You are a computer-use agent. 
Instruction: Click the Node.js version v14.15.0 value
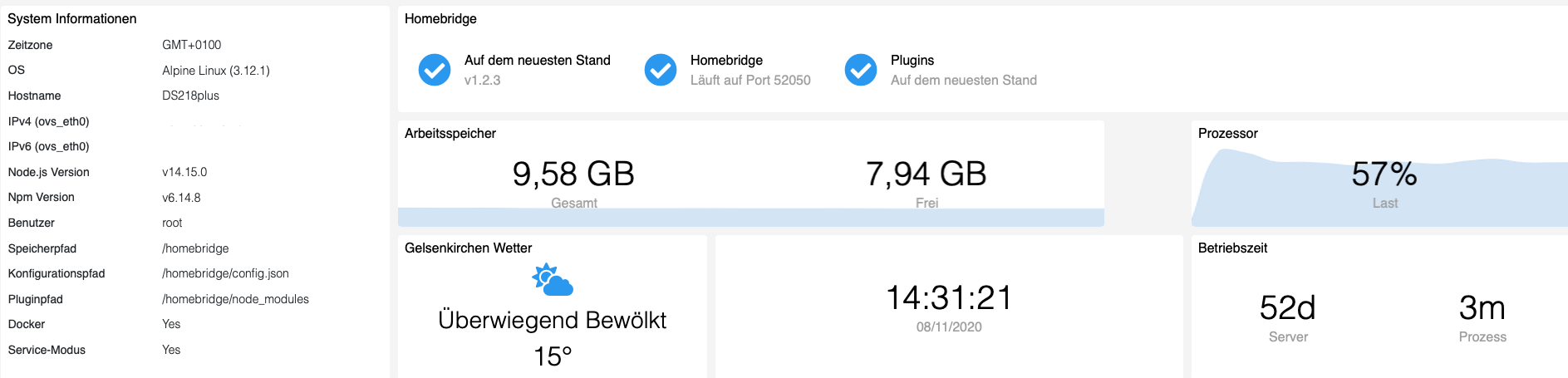(184, 172)
